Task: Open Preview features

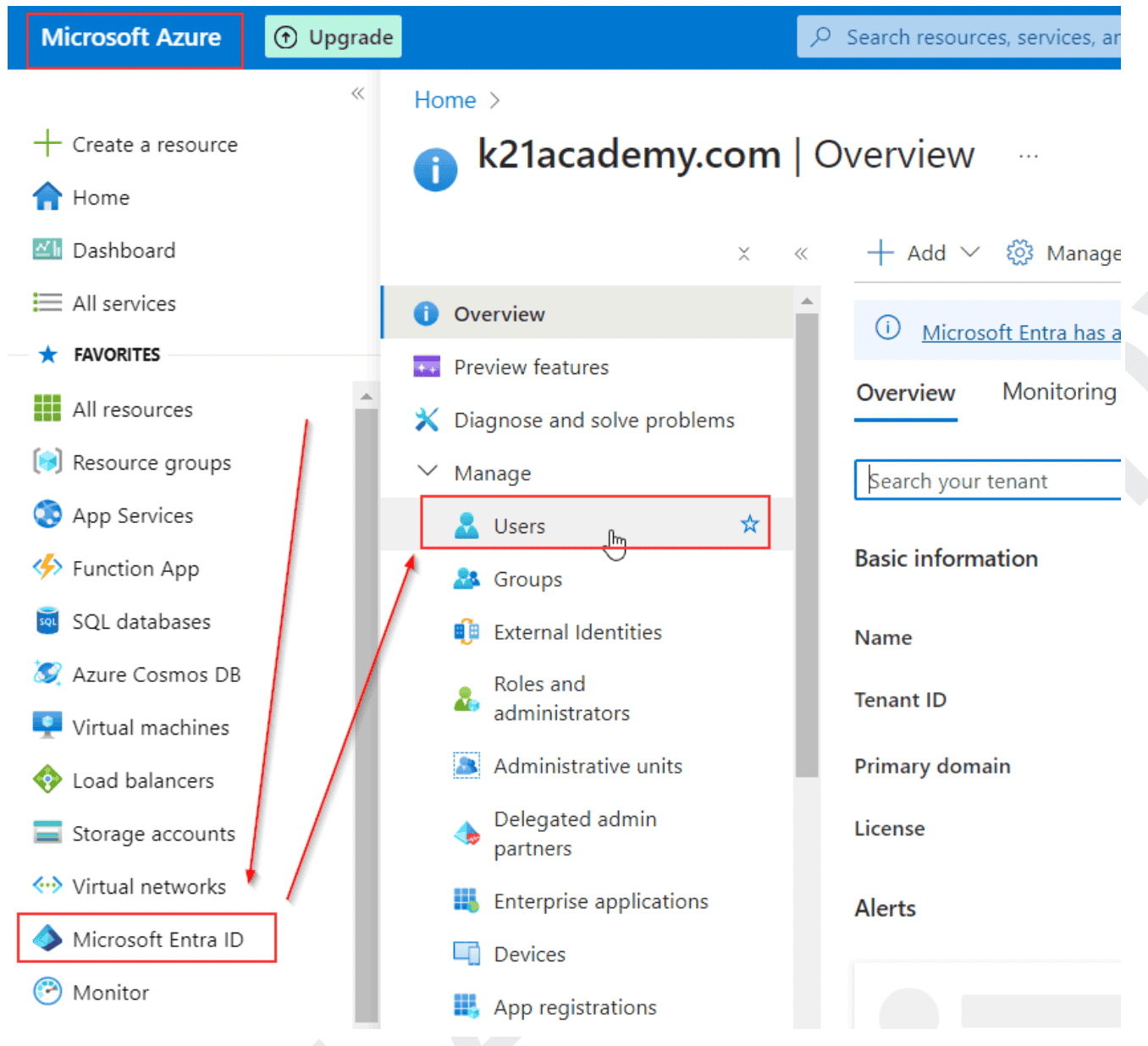Action: (531, 366)
